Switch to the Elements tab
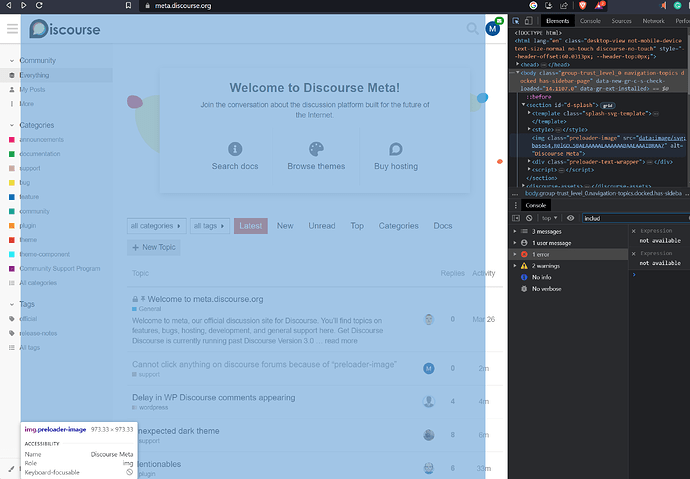 coord(557,21)
